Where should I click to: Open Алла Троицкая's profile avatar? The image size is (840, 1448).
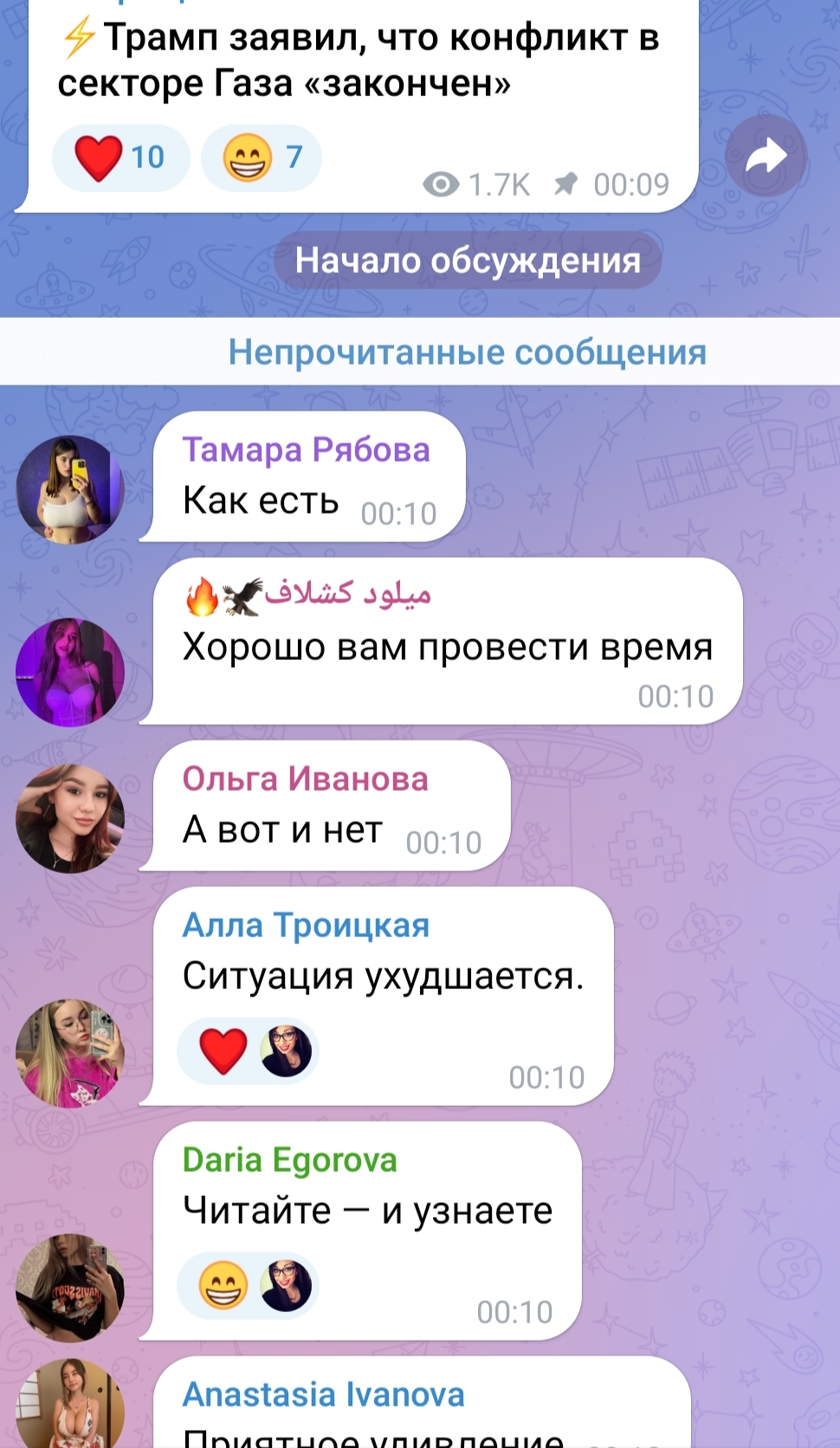click(x=70, y=1053)
